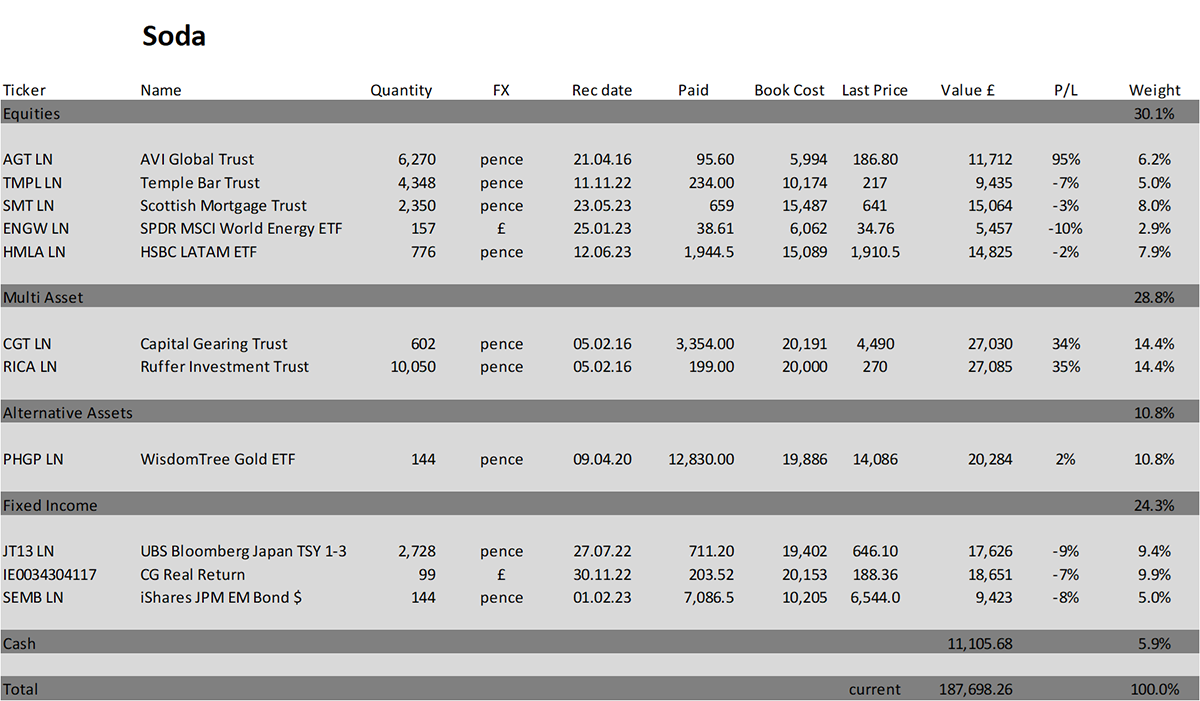Click the Value £ column header
Image resolution: width=1200 pixels, height=701 pixels.
coord(968,90)
